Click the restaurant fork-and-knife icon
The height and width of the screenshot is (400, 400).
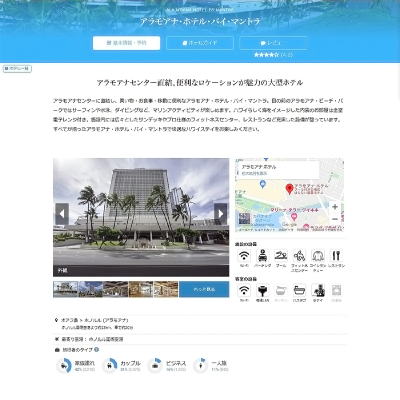(x=336, y=256)
